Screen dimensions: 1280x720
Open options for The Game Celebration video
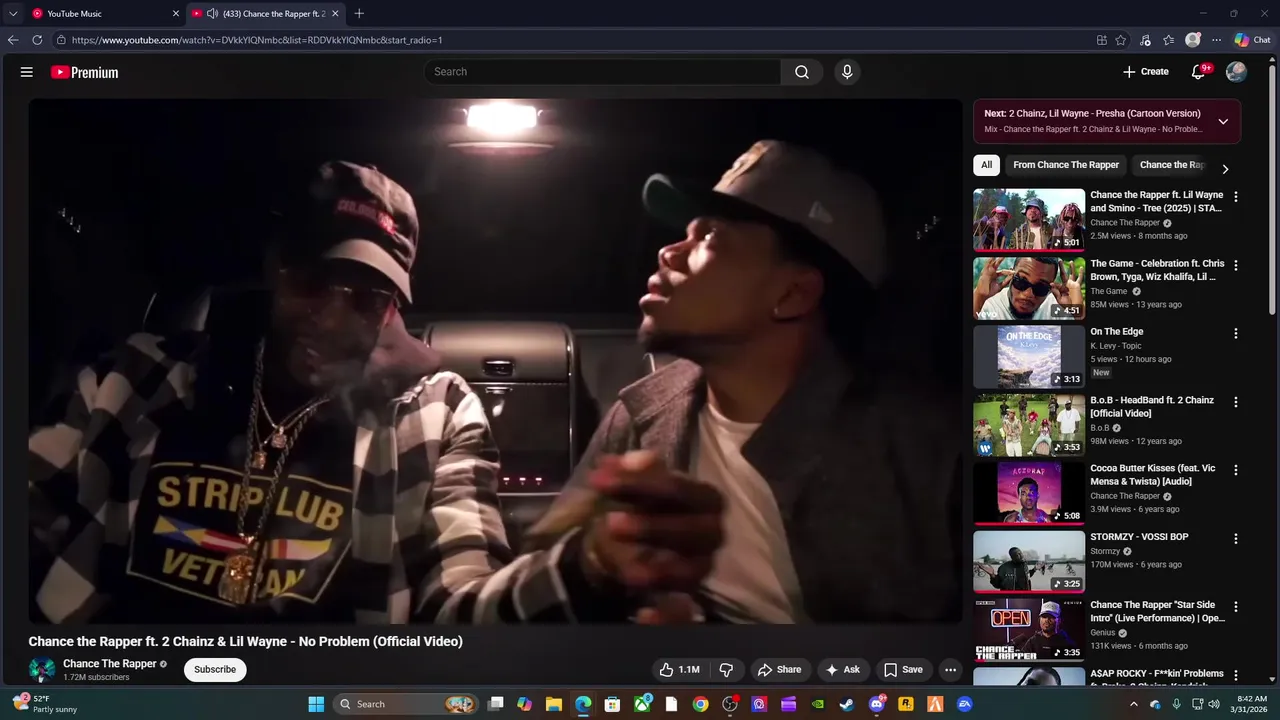coord(1236,265)
